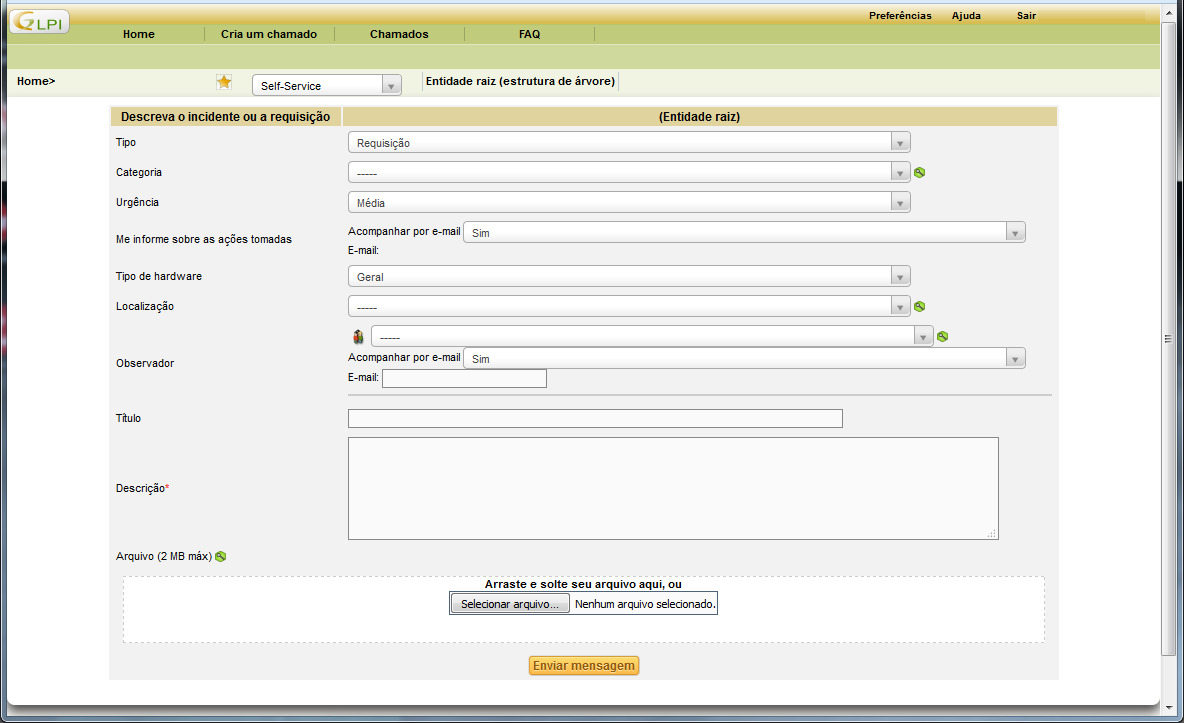Expand the Urgência dropdown set to Média
This screenshot has height=723, width=1184.
(x=628, y=203)
